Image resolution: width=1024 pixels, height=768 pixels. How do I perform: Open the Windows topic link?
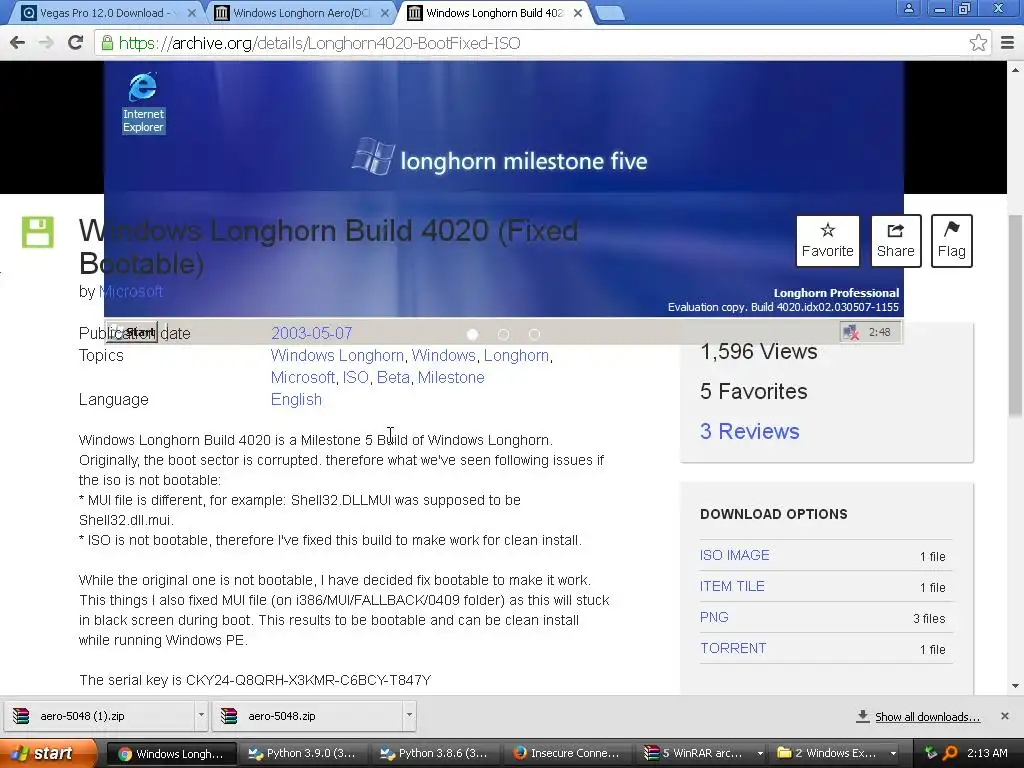[x=443, y=355]
